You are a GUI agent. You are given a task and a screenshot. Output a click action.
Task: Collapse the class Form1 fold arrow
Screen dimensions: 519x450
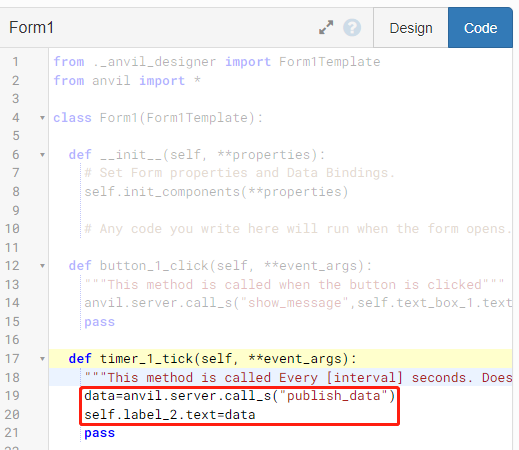42,118
